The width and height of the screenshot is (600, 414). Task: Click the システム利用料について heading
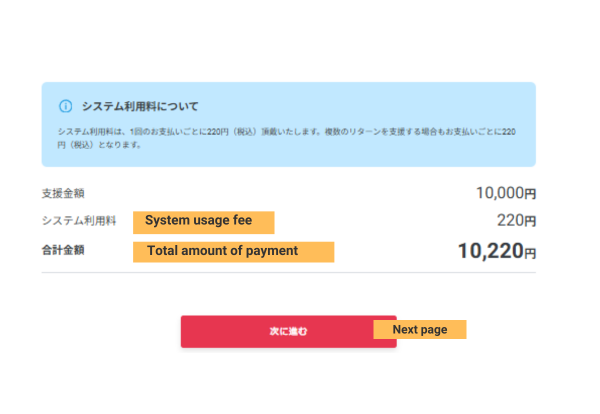coord(140,106)
